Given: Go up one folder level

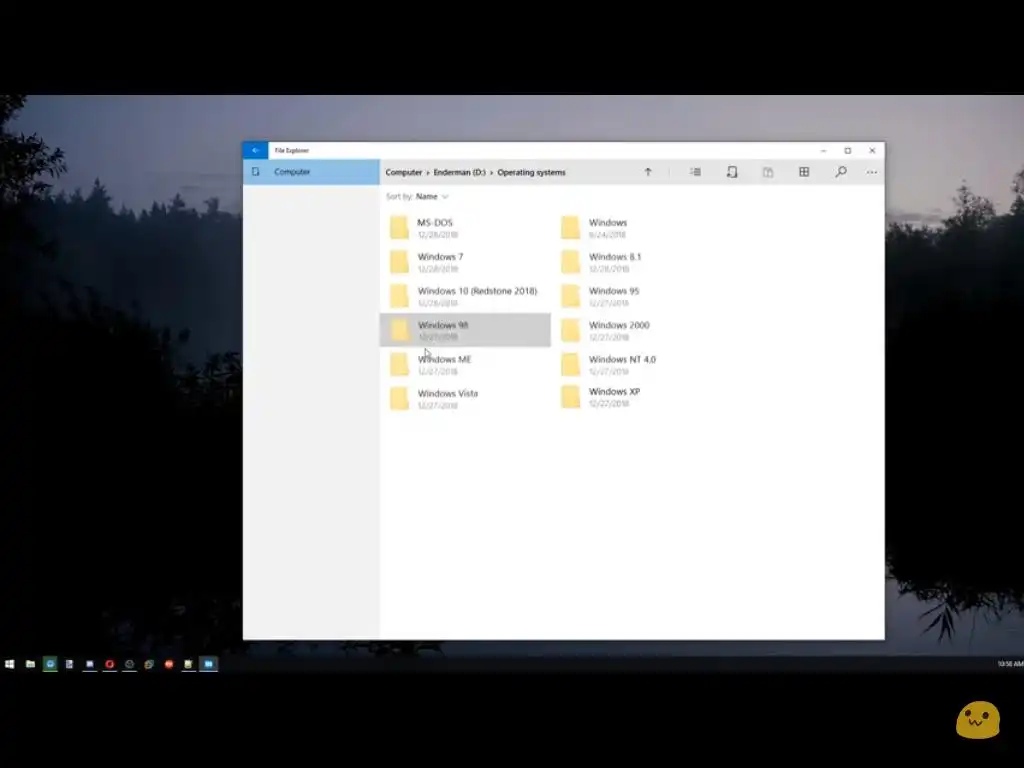Looking at the screenshot, I should [x=648, y=172].
